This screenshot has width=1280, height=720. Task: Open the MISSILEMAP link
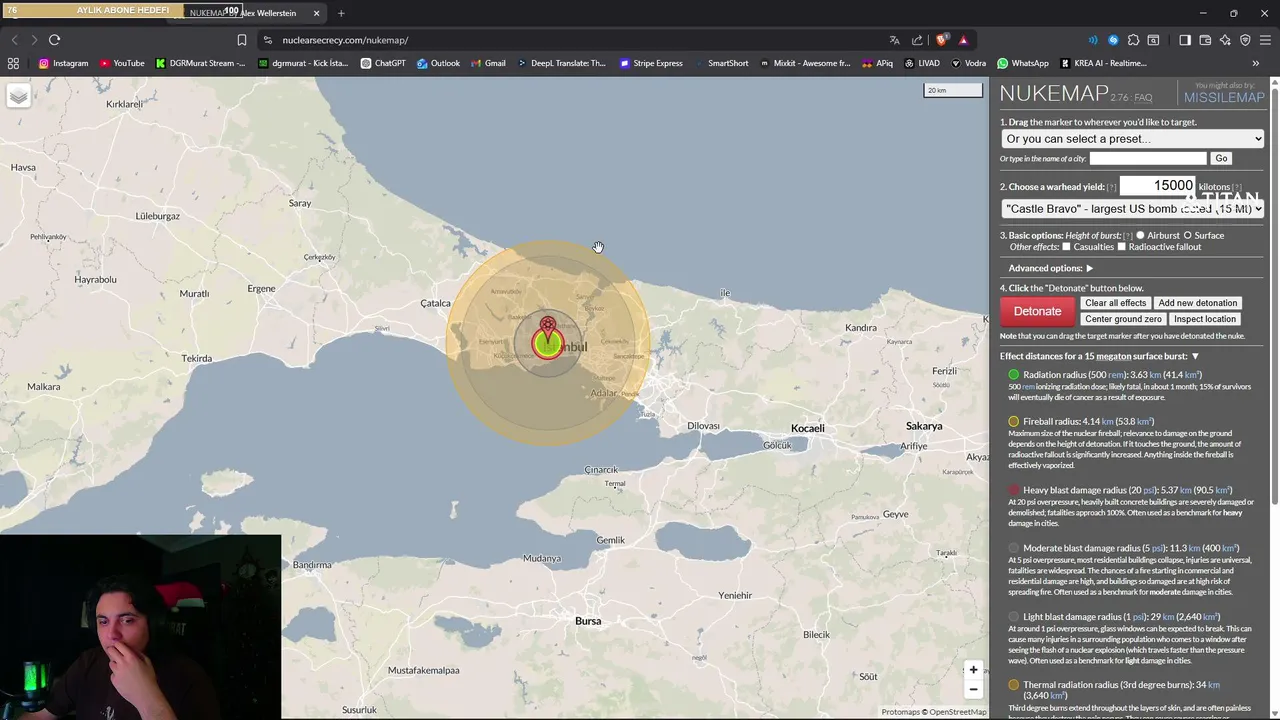coord(1224,97)
